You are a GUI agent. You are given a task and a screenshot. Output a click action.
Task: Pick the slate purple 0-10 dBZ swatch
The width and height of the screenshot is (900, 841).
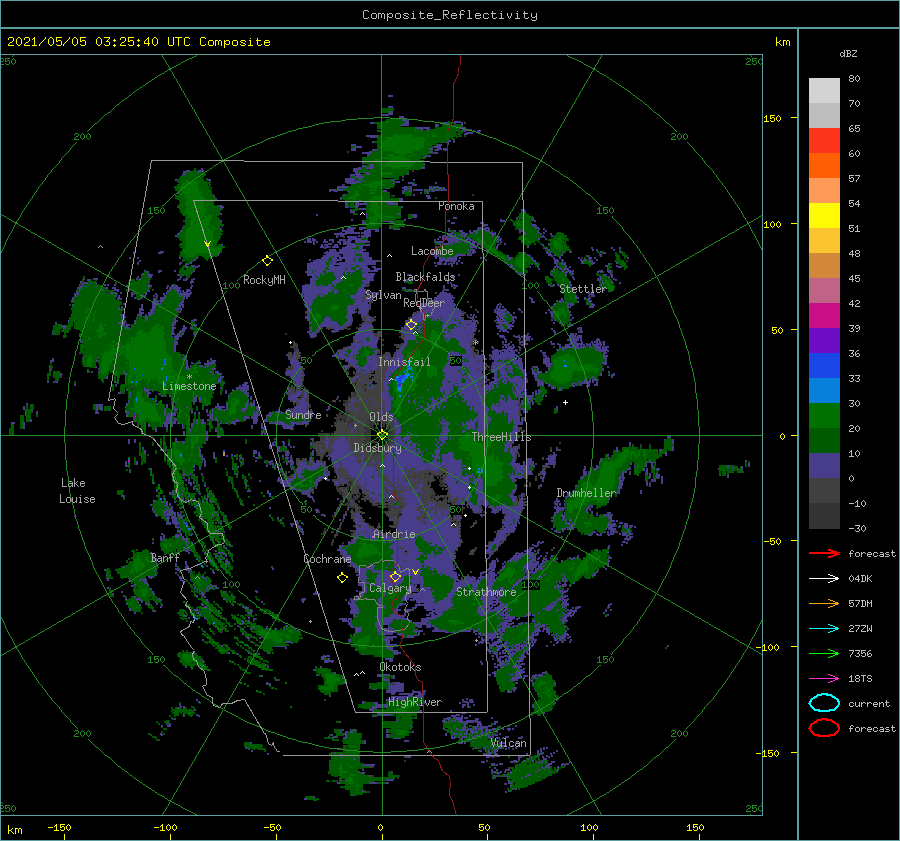tap(824, 465)
